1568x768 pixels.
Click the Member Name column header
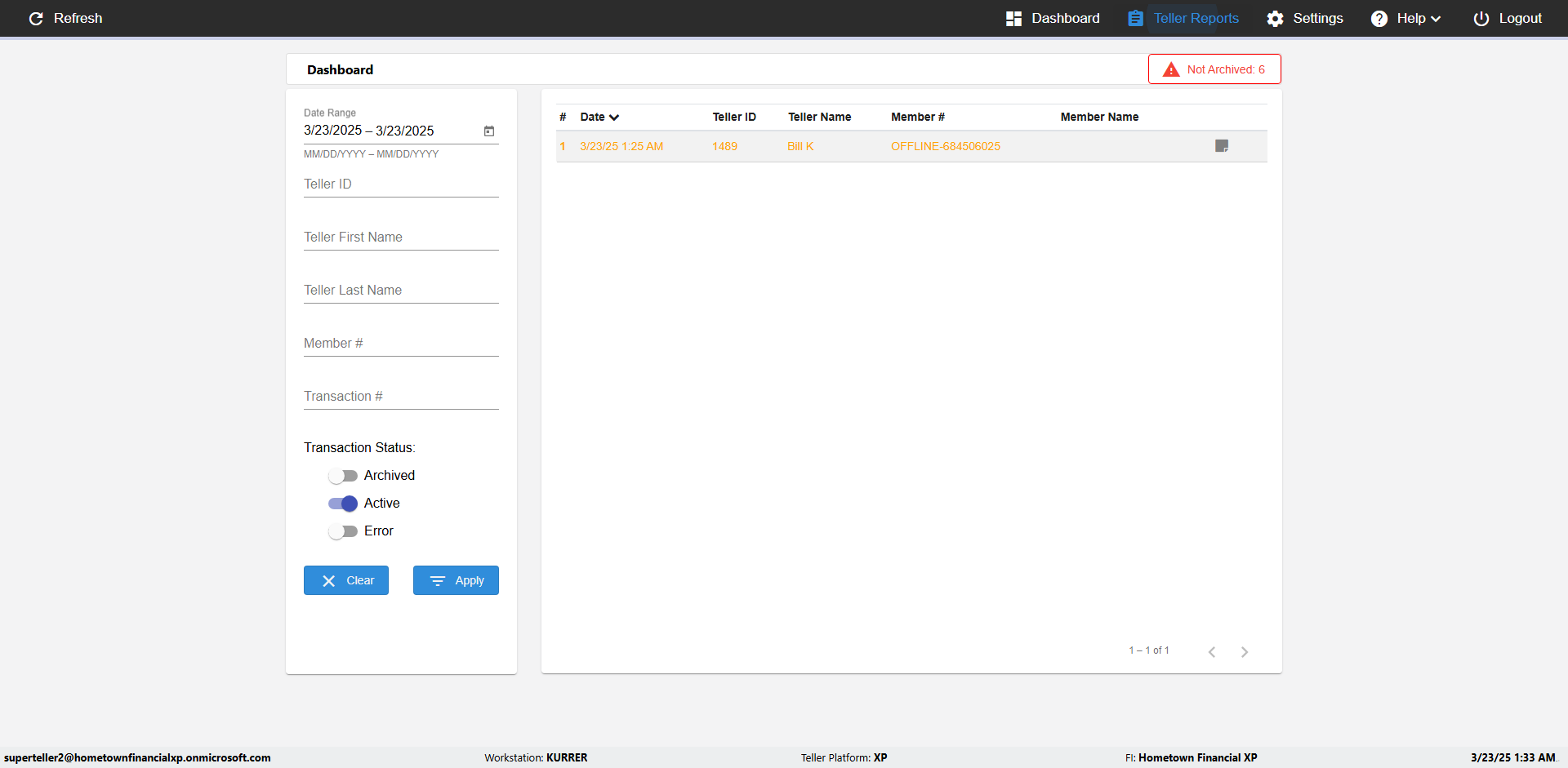(1099, 117)
